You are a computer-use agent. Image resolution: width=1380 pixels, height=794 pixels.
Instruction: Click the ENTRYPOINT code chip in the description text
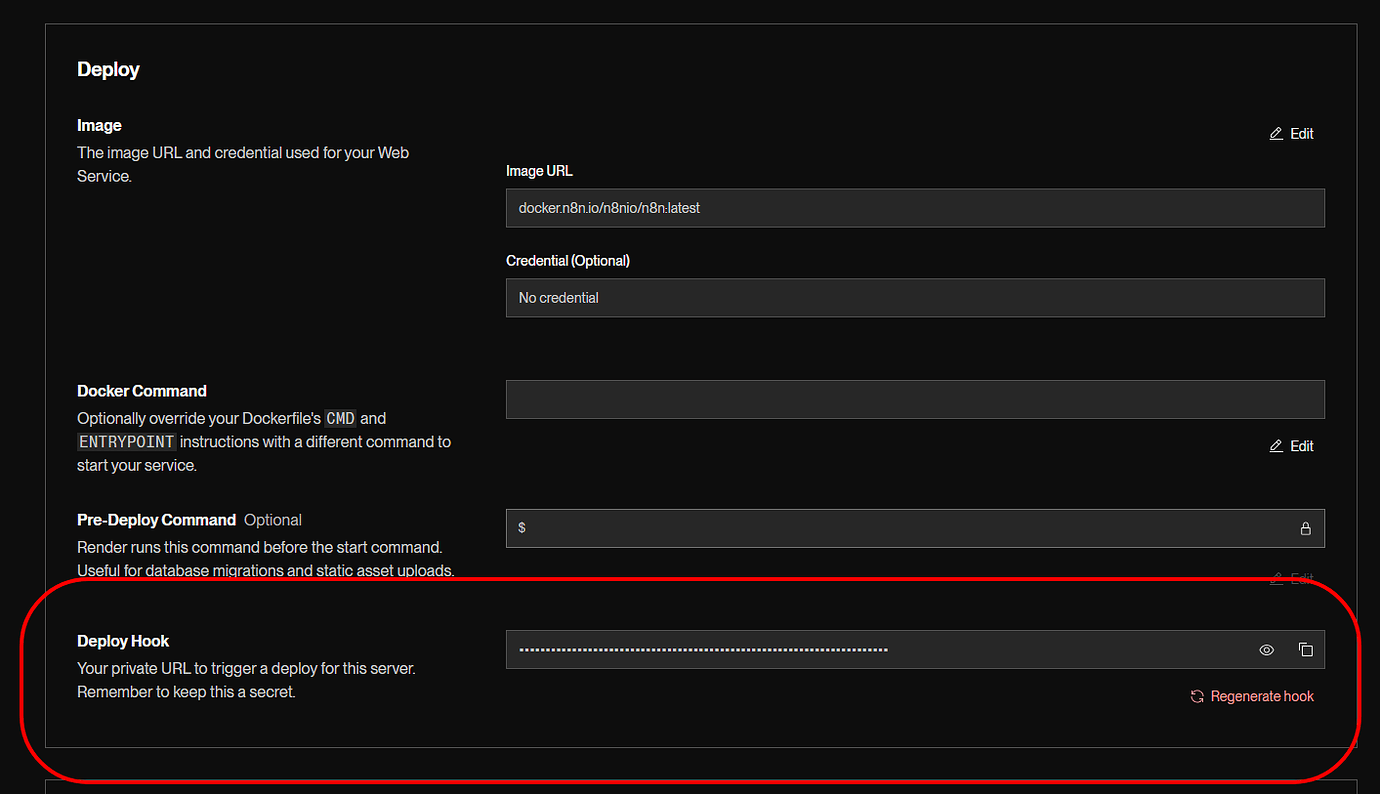126,441
